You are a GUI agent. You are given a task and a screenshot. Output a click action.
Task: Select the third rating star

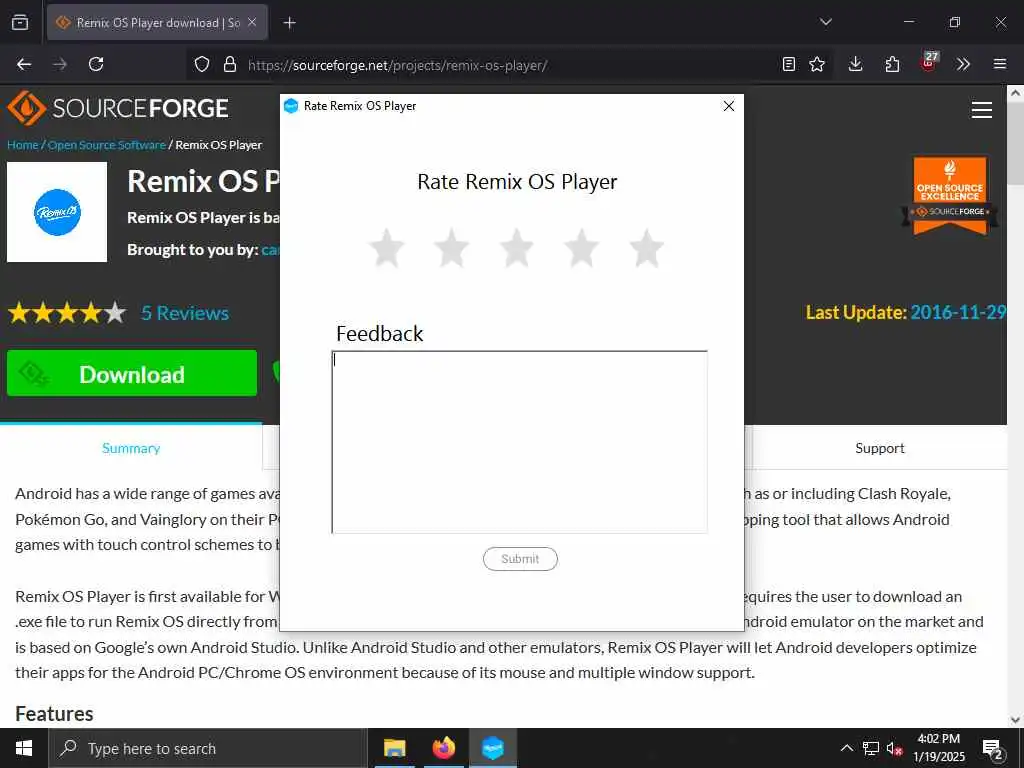tap(517, 248)
